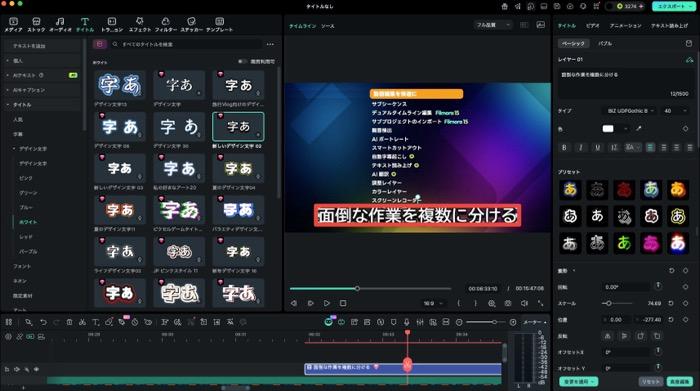Set text alignment to center

[664, 147]
